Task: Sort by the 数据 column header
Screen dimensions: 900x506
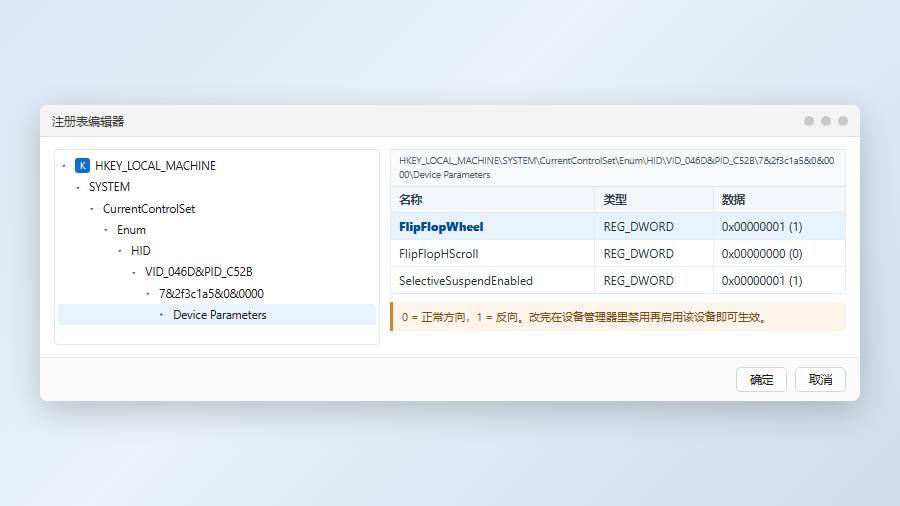Action: pyautogui.click(x=779, y=200)
